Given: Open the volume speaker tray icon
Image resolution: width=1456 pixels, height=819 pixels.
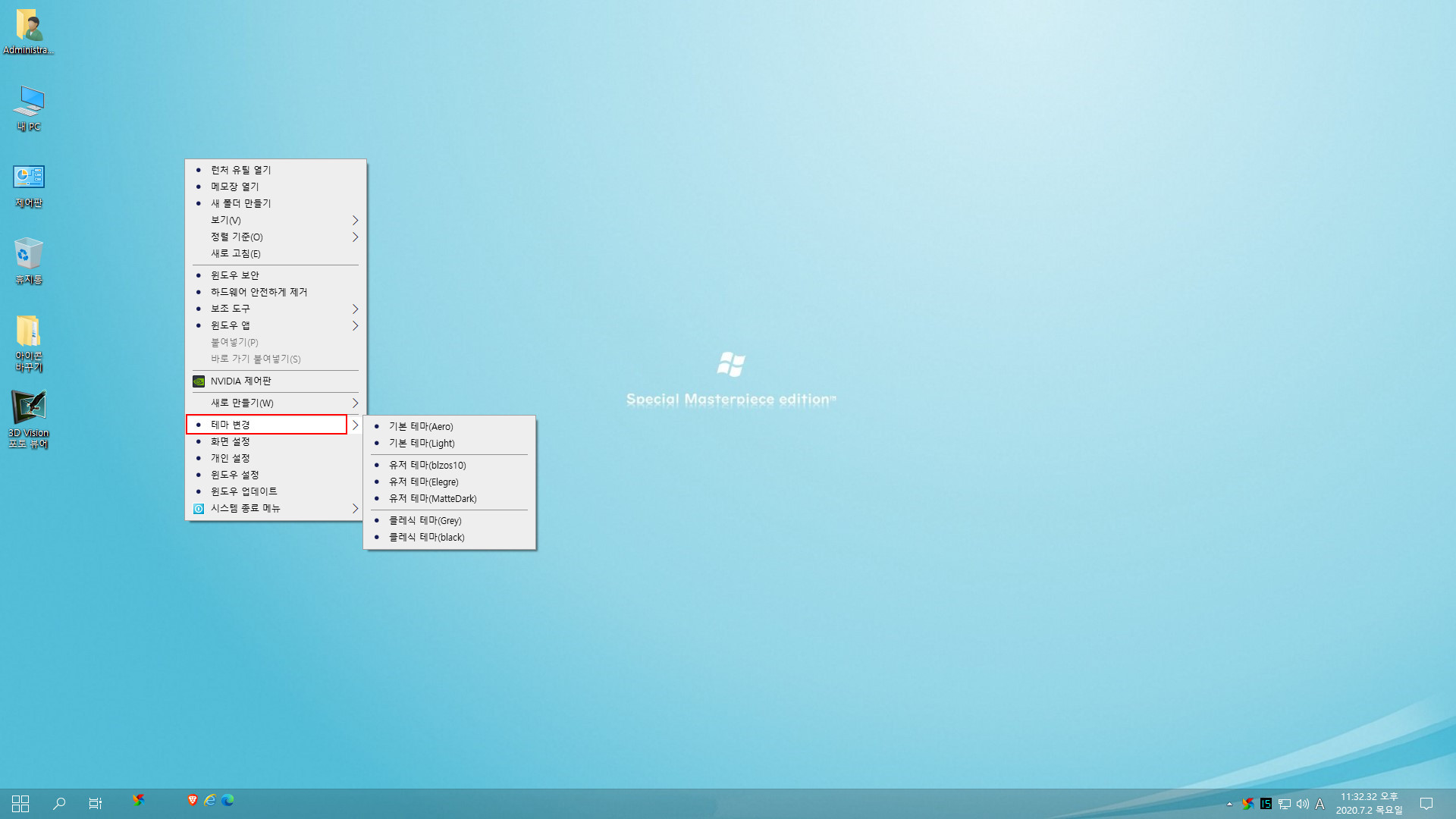Looking at the screenshot, I should click(x=1302, y=804).
